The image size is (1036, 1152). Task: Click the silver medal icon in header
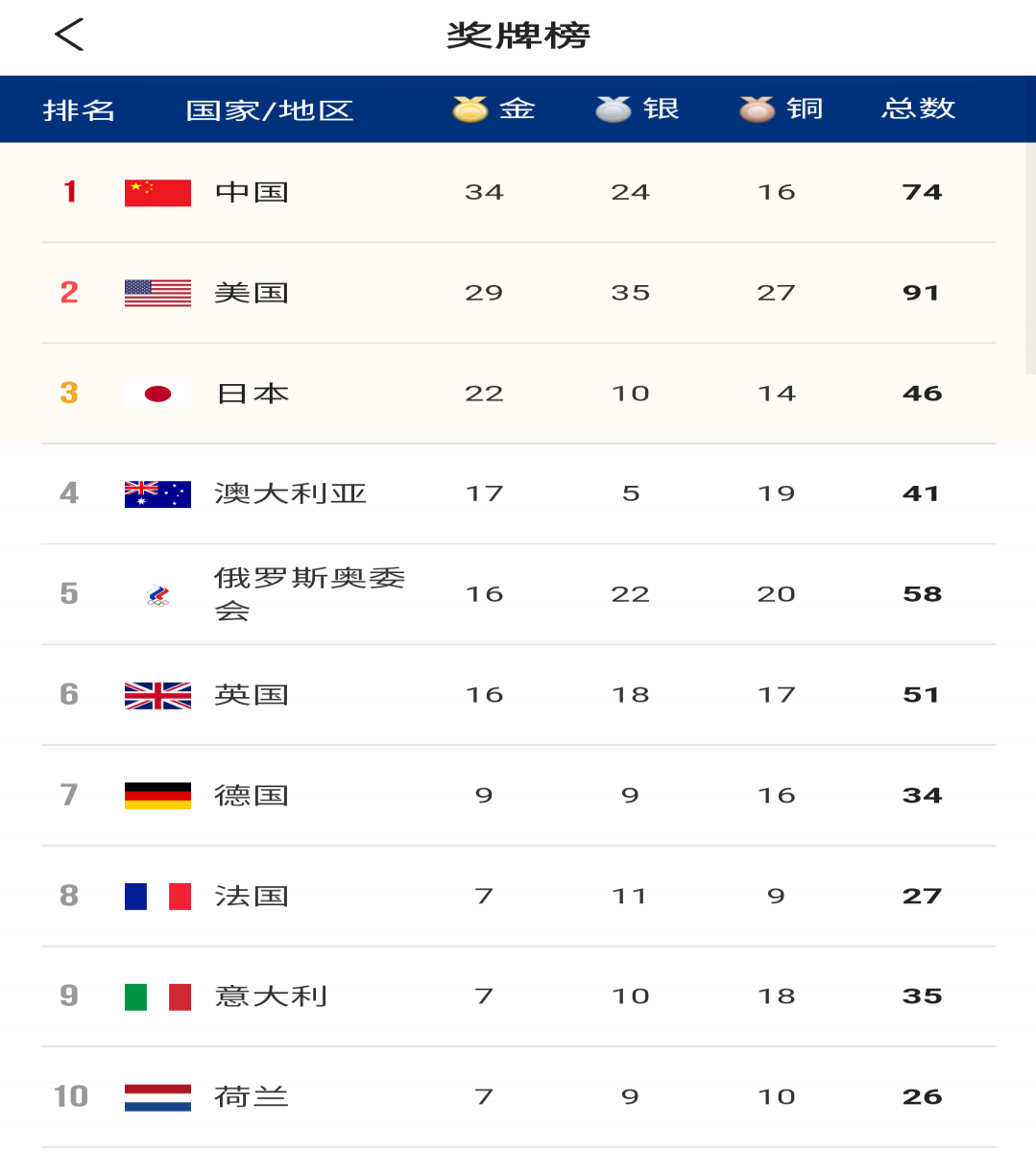pyautogui.click(x=614, y=109)
